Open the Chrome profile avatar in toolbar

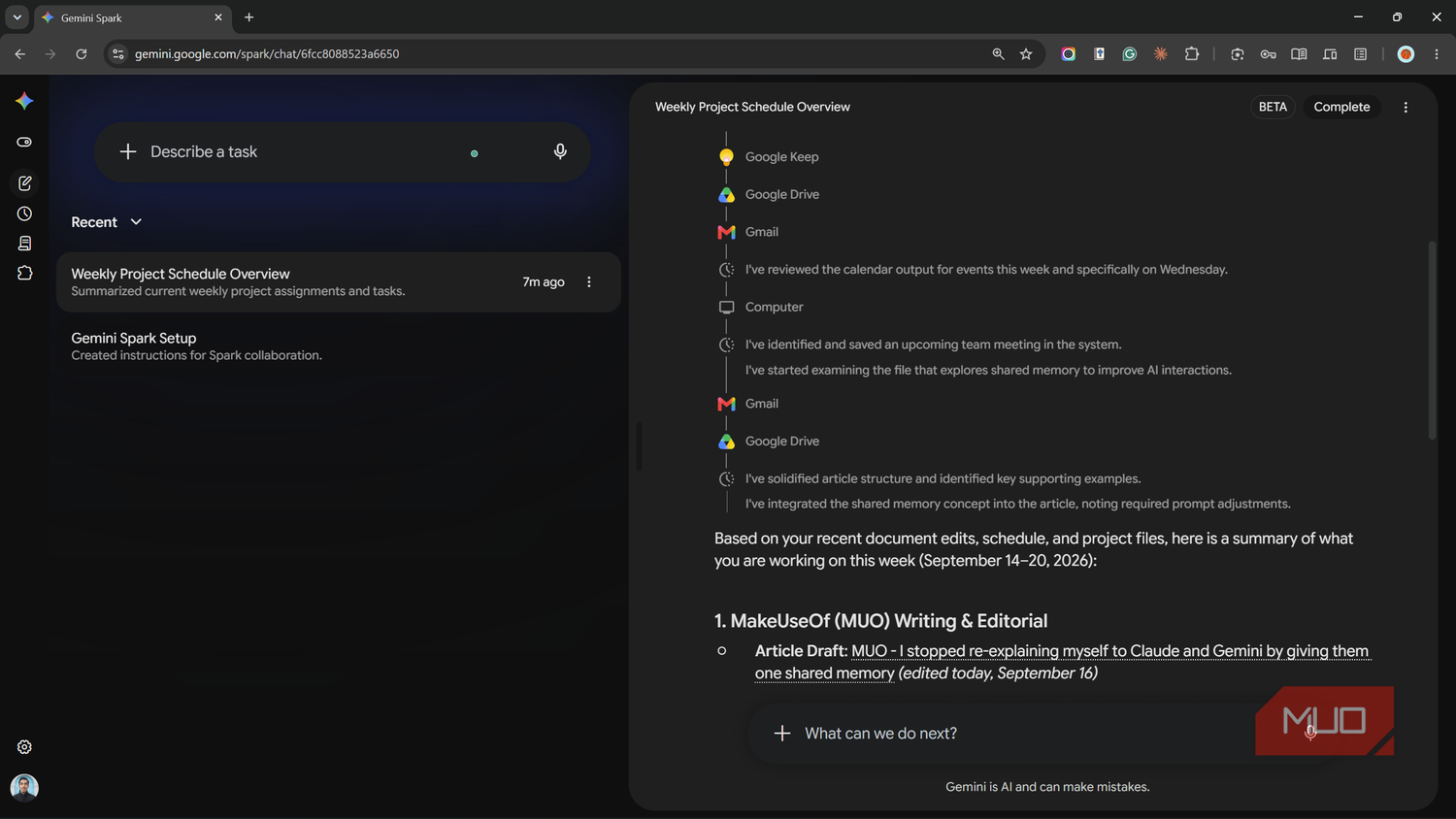pyautogui.click(x=1406, y=54)
